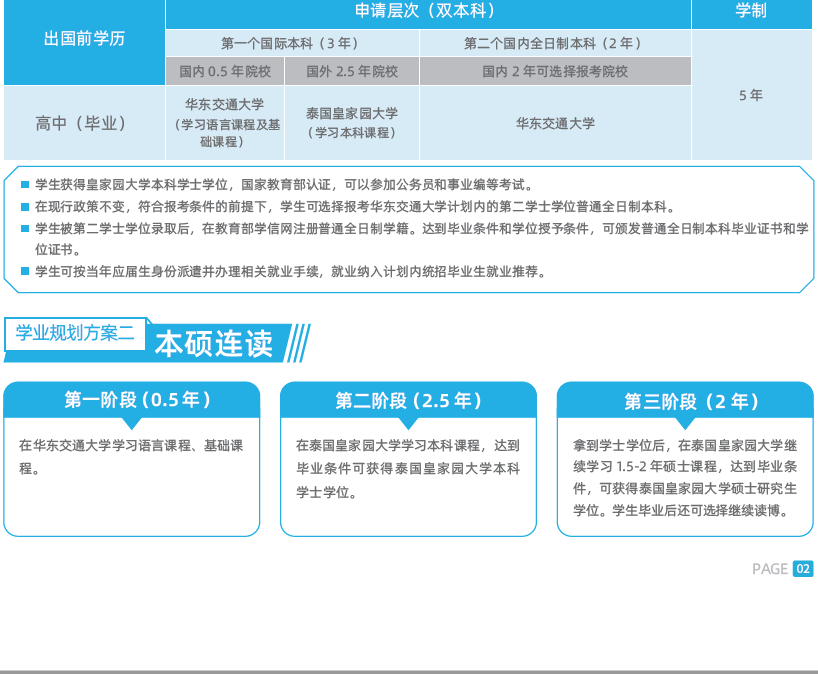Viewport: 818px width, 674px height.
Task: Select the 学业规划方案二 label tag
Action: tap(75, 334)
